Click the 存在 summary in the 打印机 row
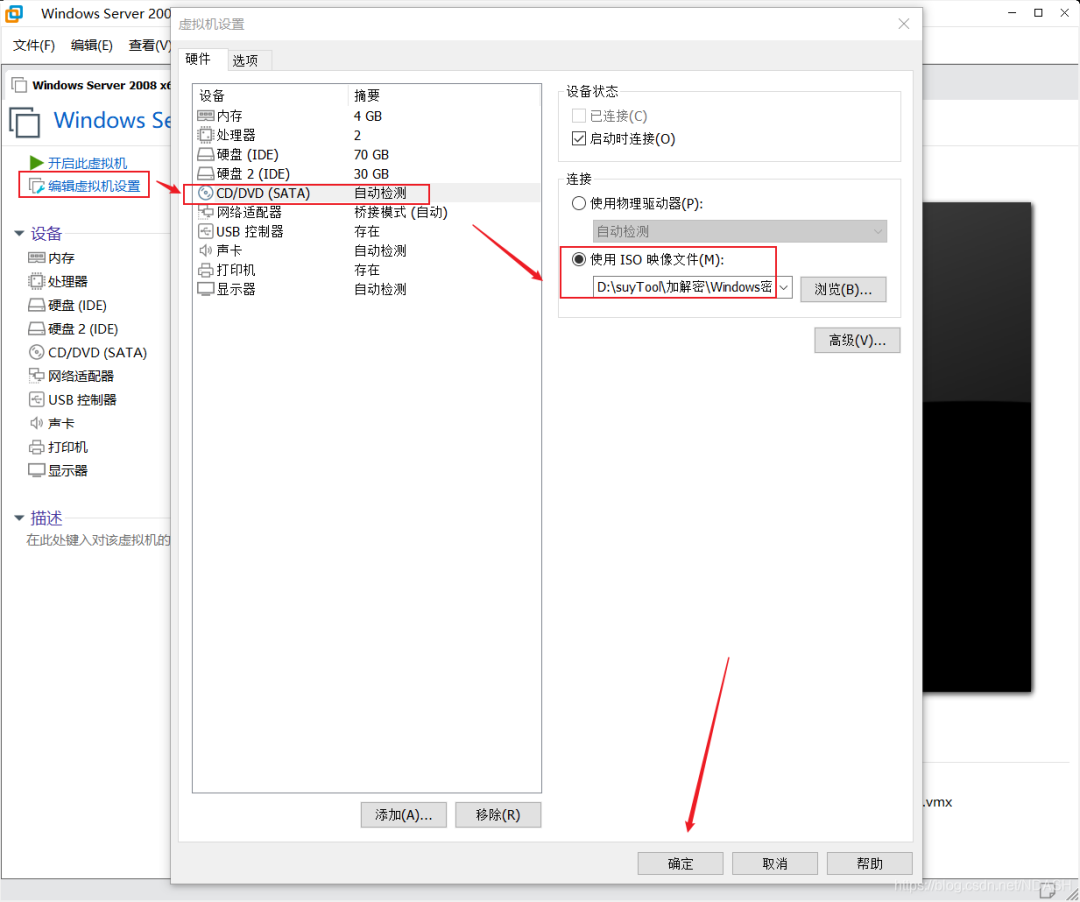This screenshot has width=1080, height=902. 366,270
